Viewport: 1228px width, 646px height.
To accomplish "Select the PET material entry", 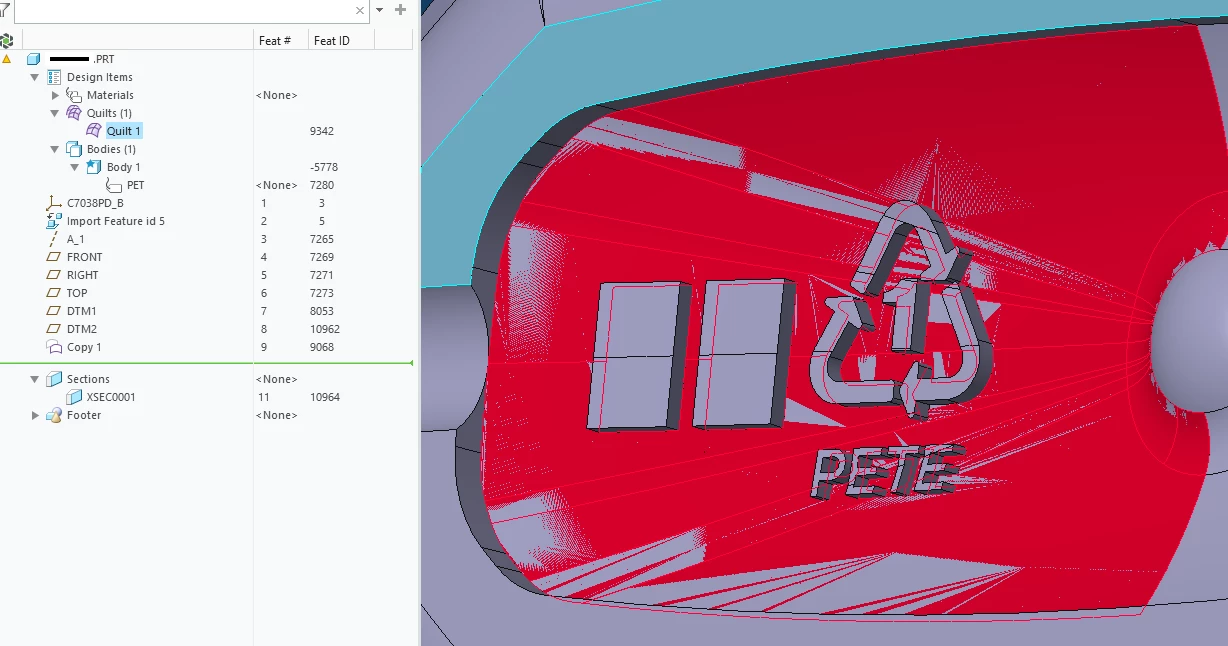I will (136, 185).
